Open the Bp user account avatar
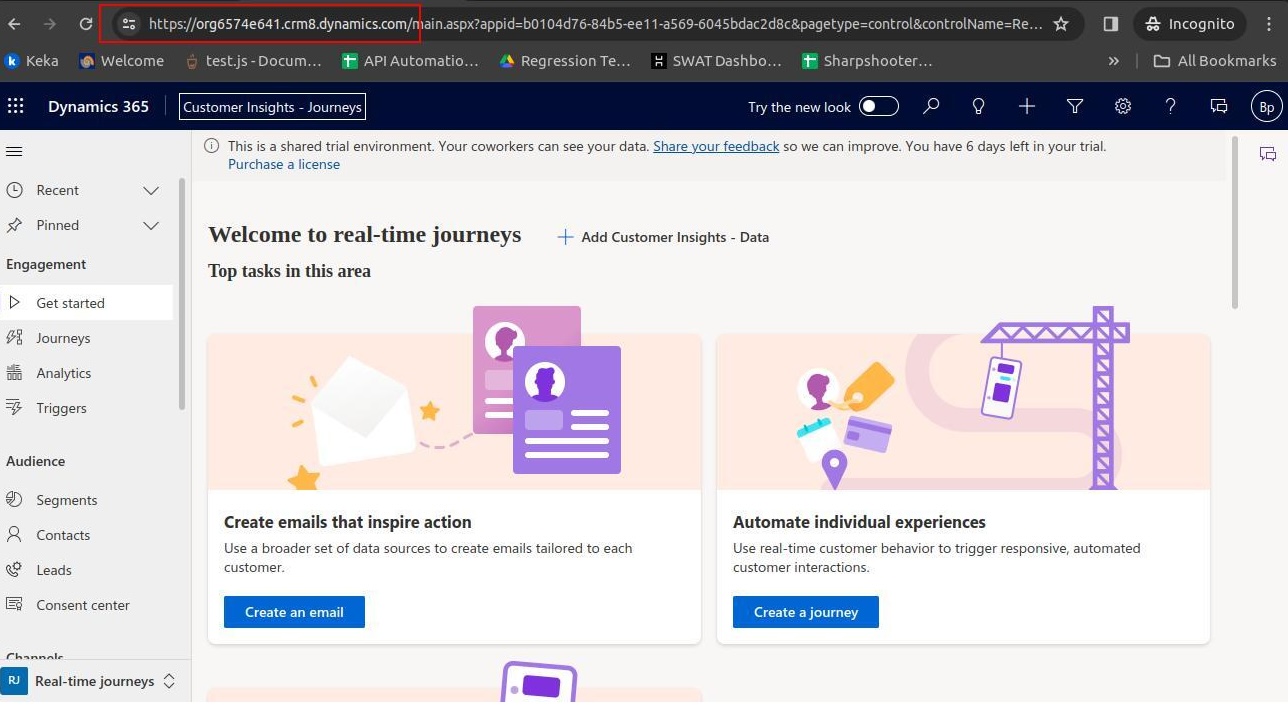This screenshot has width=1288, height=709. click(1266, 106)
